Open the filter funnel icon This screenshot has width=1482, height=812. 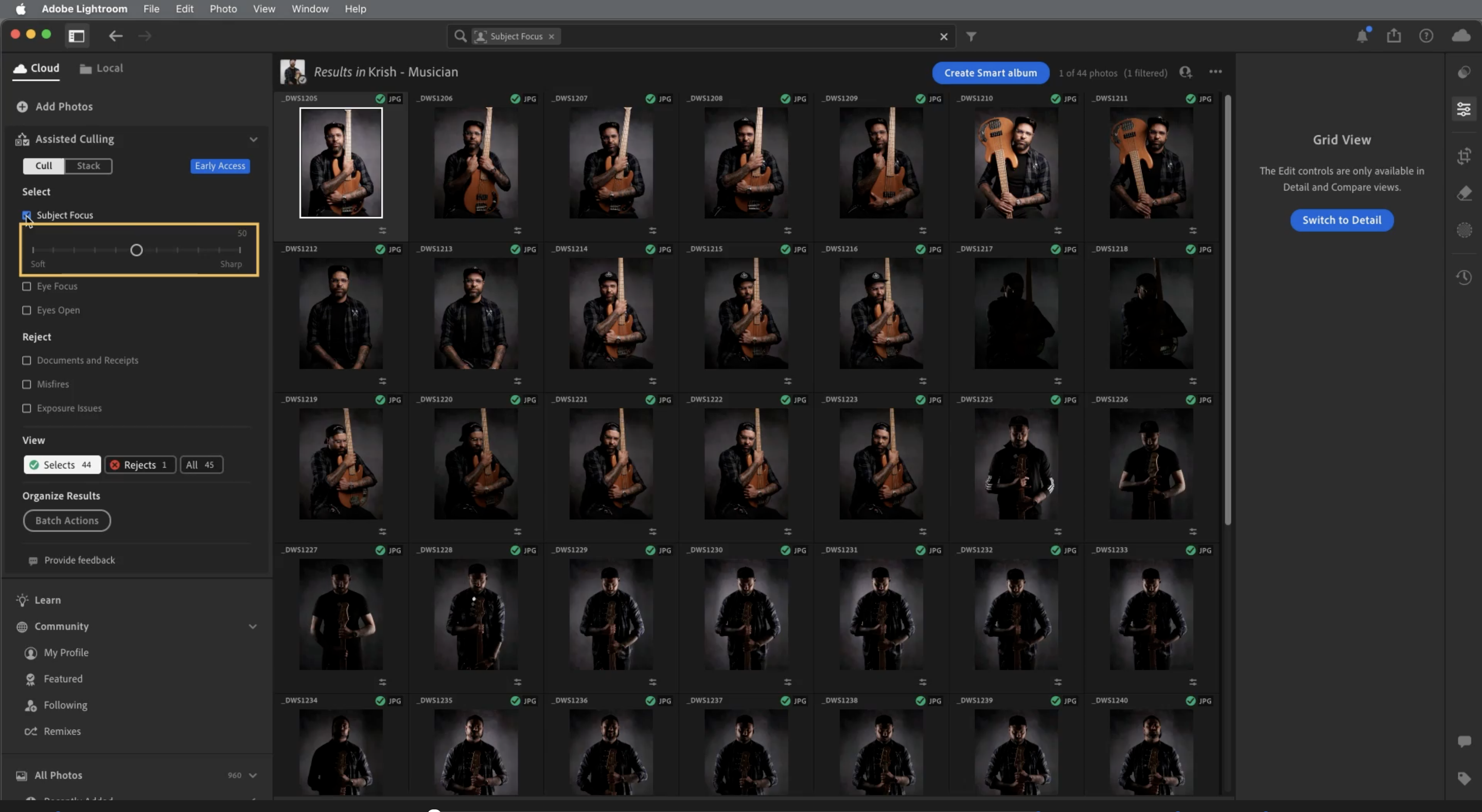pos(971,36)
